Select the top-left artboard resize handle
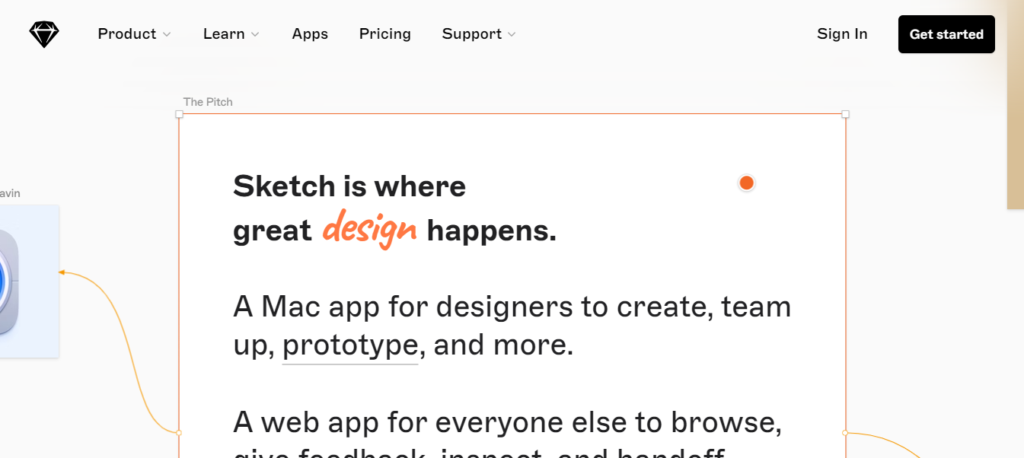The width and height of the screenshot is (1024, 458). coord(180,114)
